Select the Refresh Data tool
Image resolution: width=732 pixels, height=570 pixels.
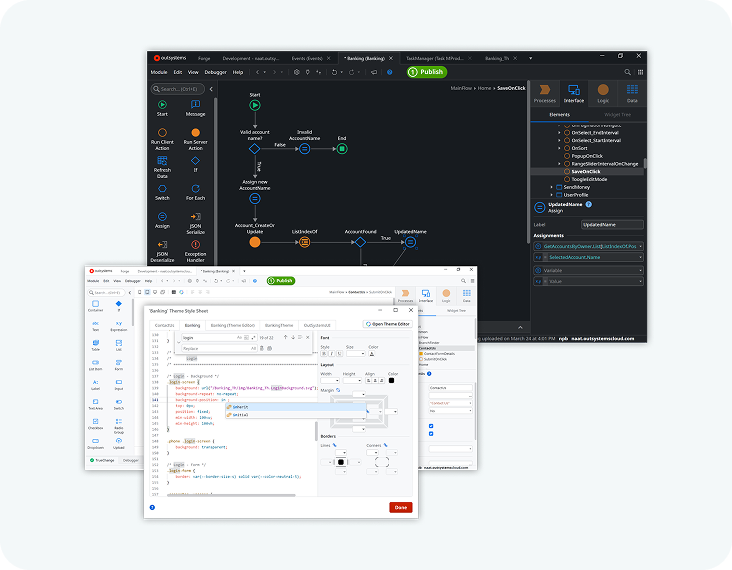click(x=162, y=164)
